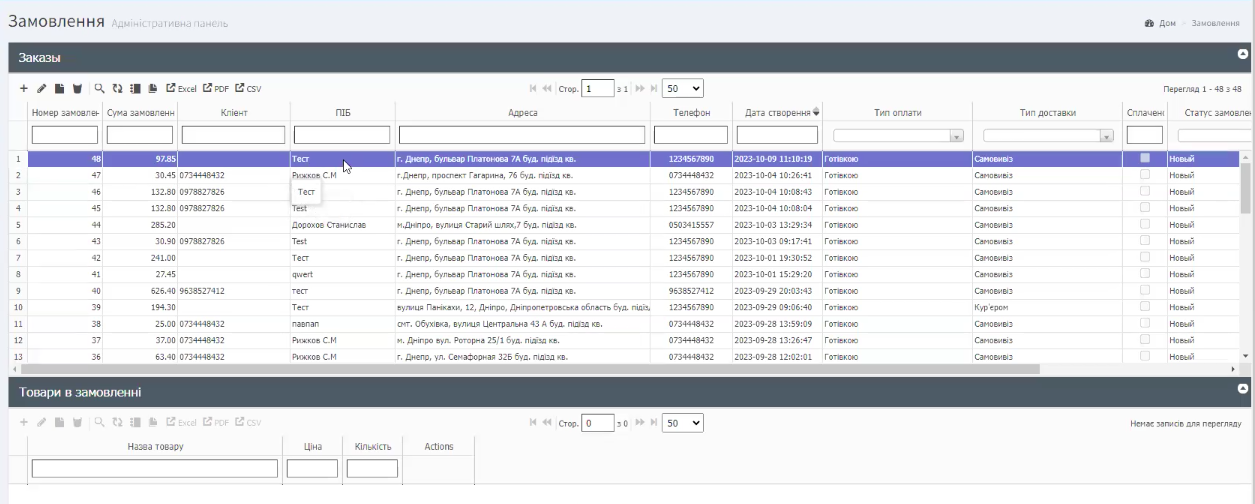
Task: Collapse the Заказы panel with the circle arrow
Action: (1243, 53)
